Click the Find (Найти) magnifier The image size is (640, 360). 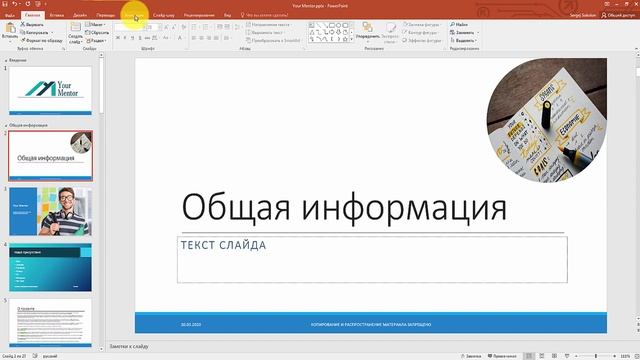point(459,24)
